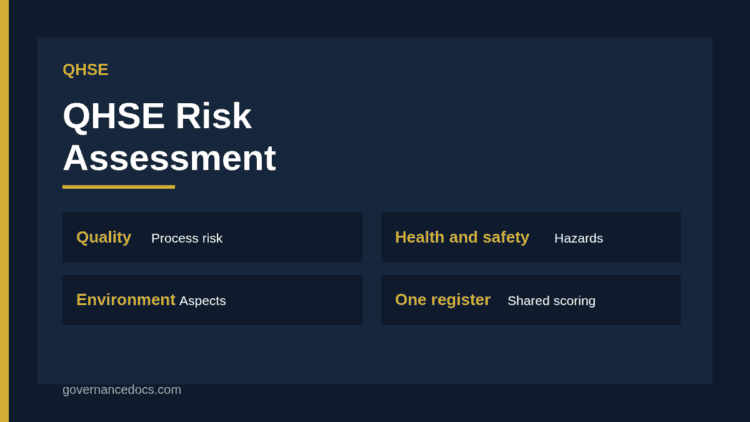This screenshot has height=422, width=750.
Task: Click the "Environment" heading
Action: (126, 300)
